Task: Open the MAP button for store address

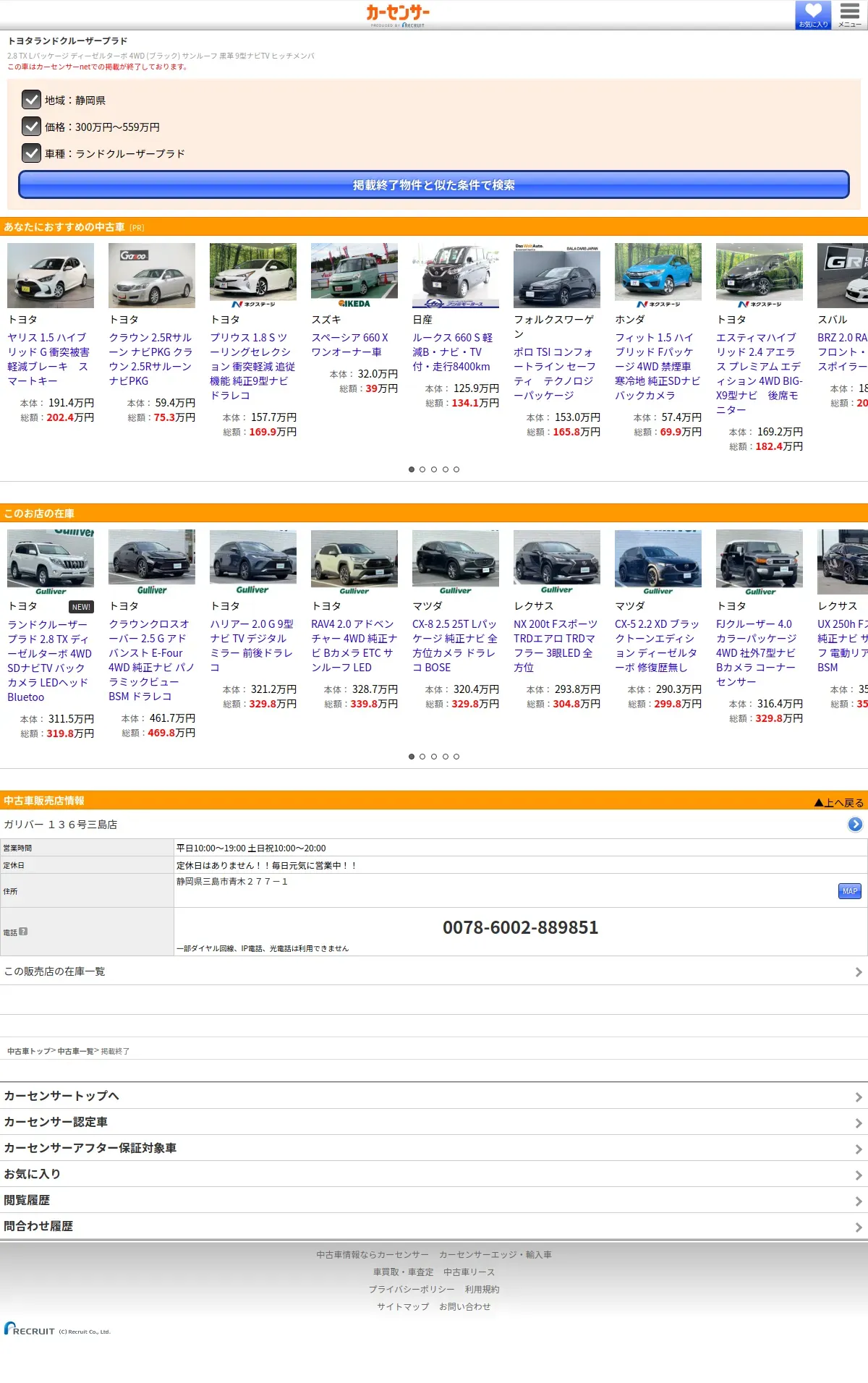Action: 850,891
